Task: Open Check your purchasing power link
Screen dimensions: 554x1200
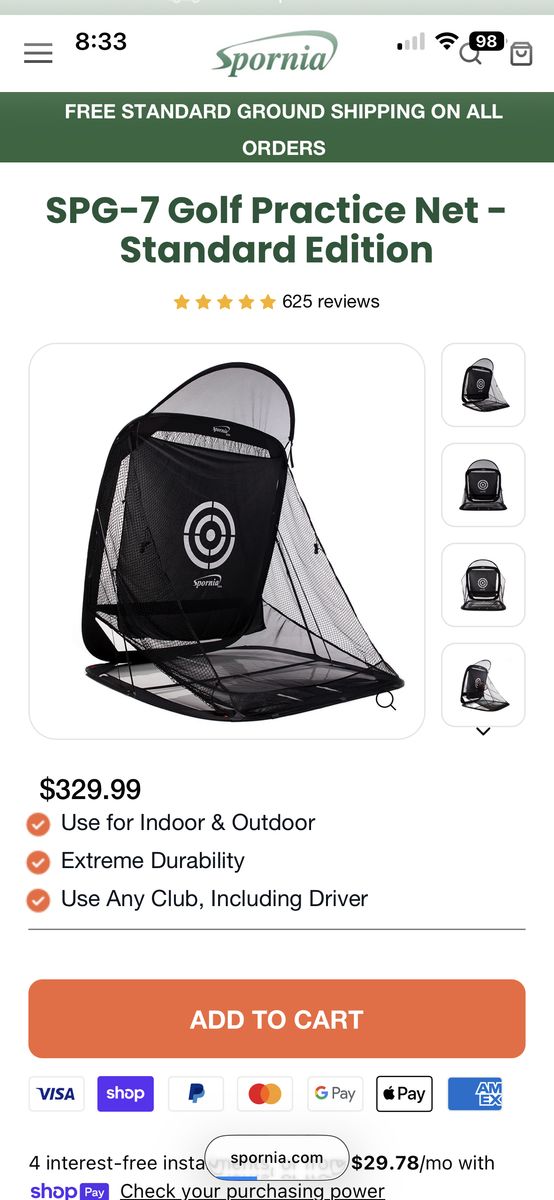Action: pos(252,1191)
